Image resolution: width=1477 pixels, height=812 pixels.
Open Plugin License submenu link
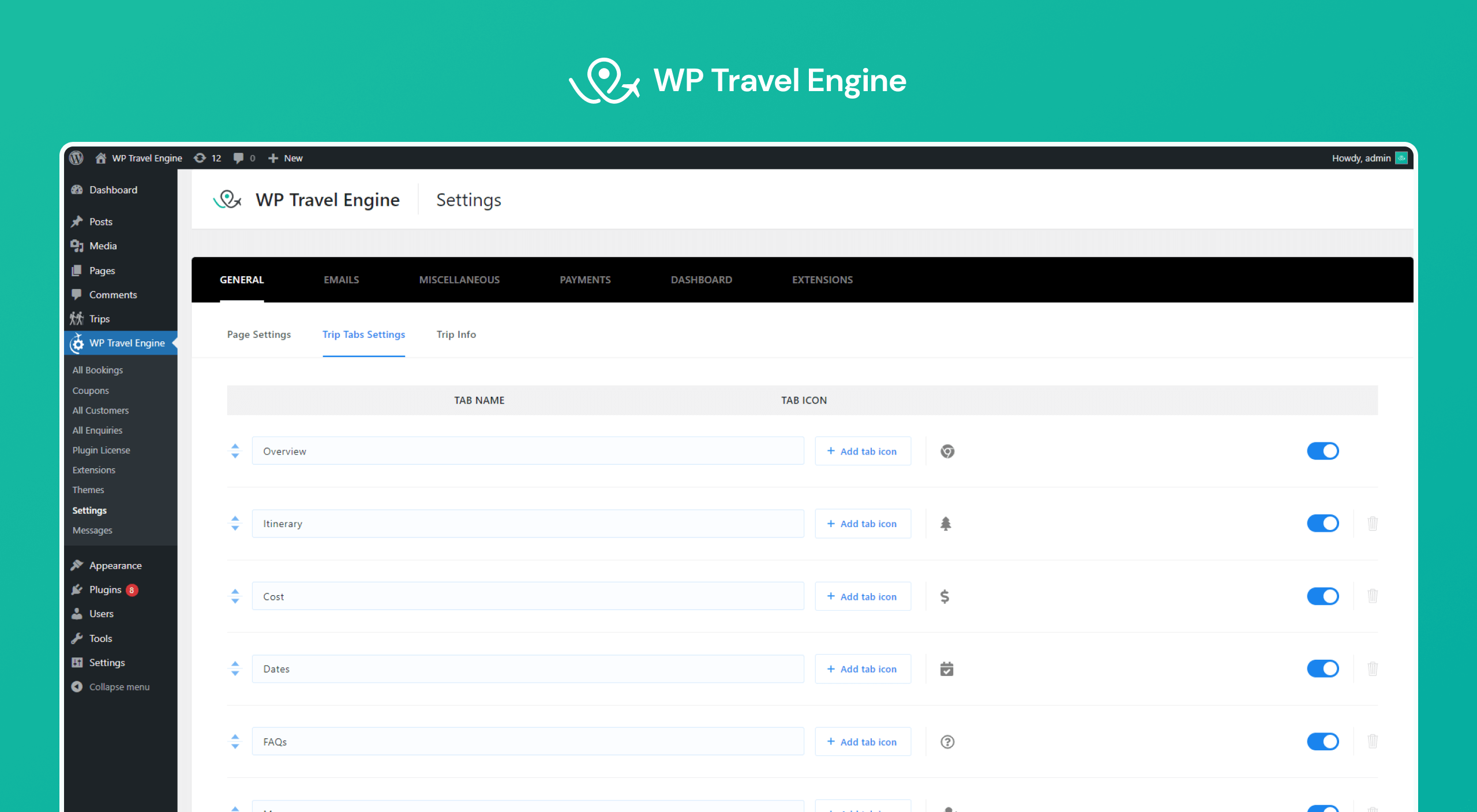click(101, 450)
